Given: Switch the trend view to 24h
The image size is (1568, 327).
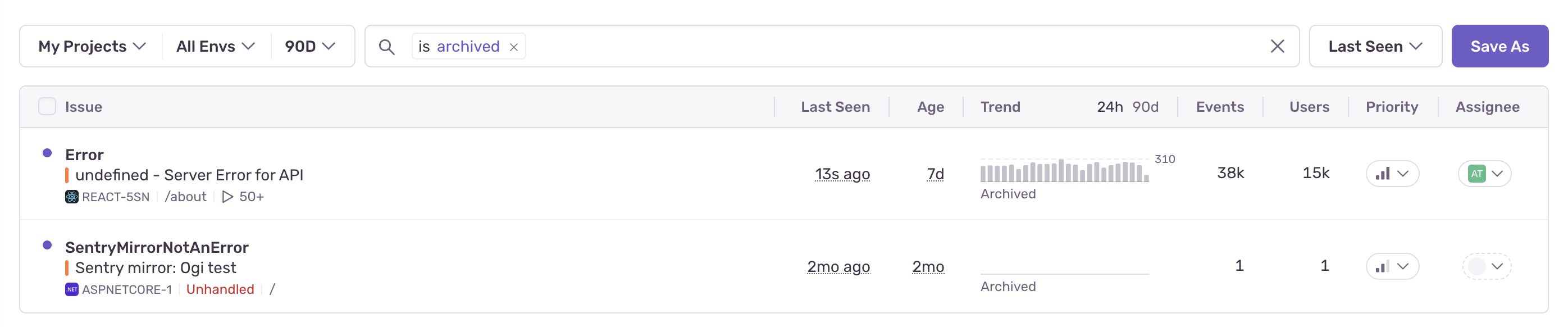Looking at the screenshot, I should pyautogui.click(x=1109, y=107).
